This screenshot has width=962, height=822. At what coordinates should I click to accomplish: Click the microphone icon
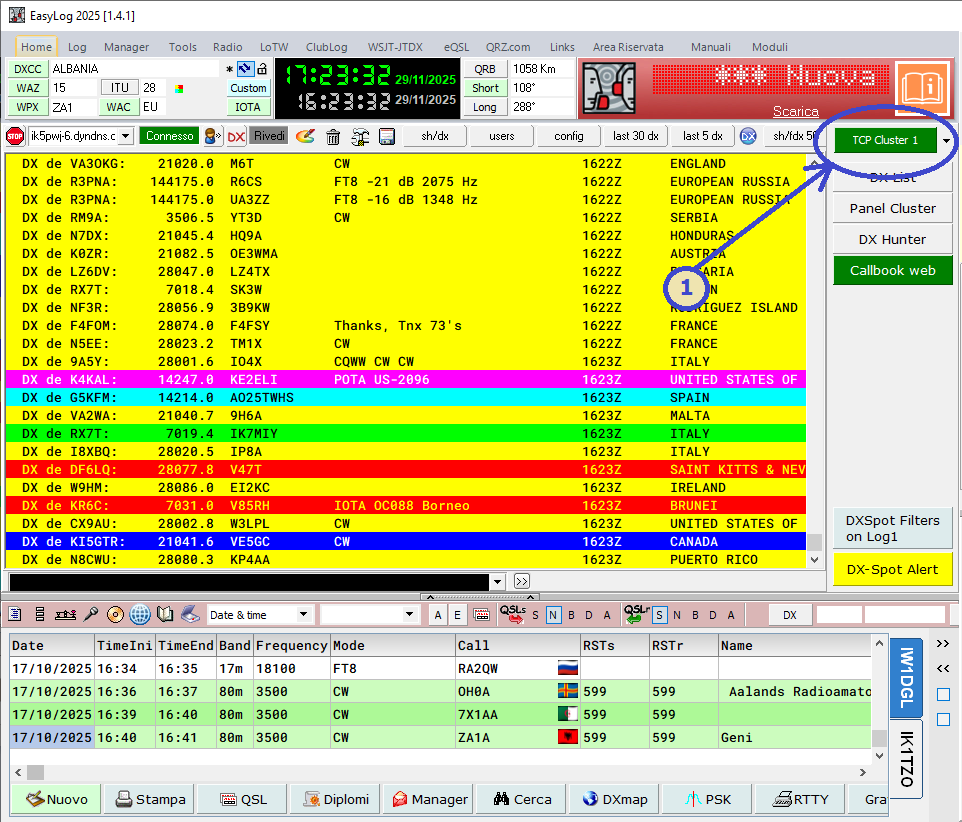point(91,614)
